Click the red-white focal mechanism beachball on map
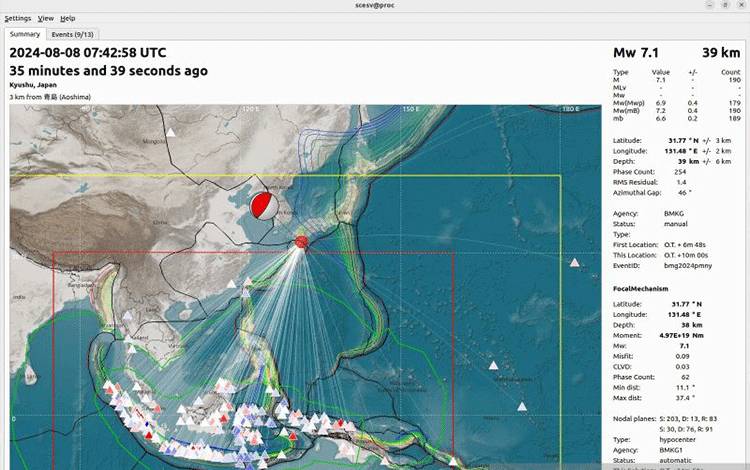 pos(264,206)
